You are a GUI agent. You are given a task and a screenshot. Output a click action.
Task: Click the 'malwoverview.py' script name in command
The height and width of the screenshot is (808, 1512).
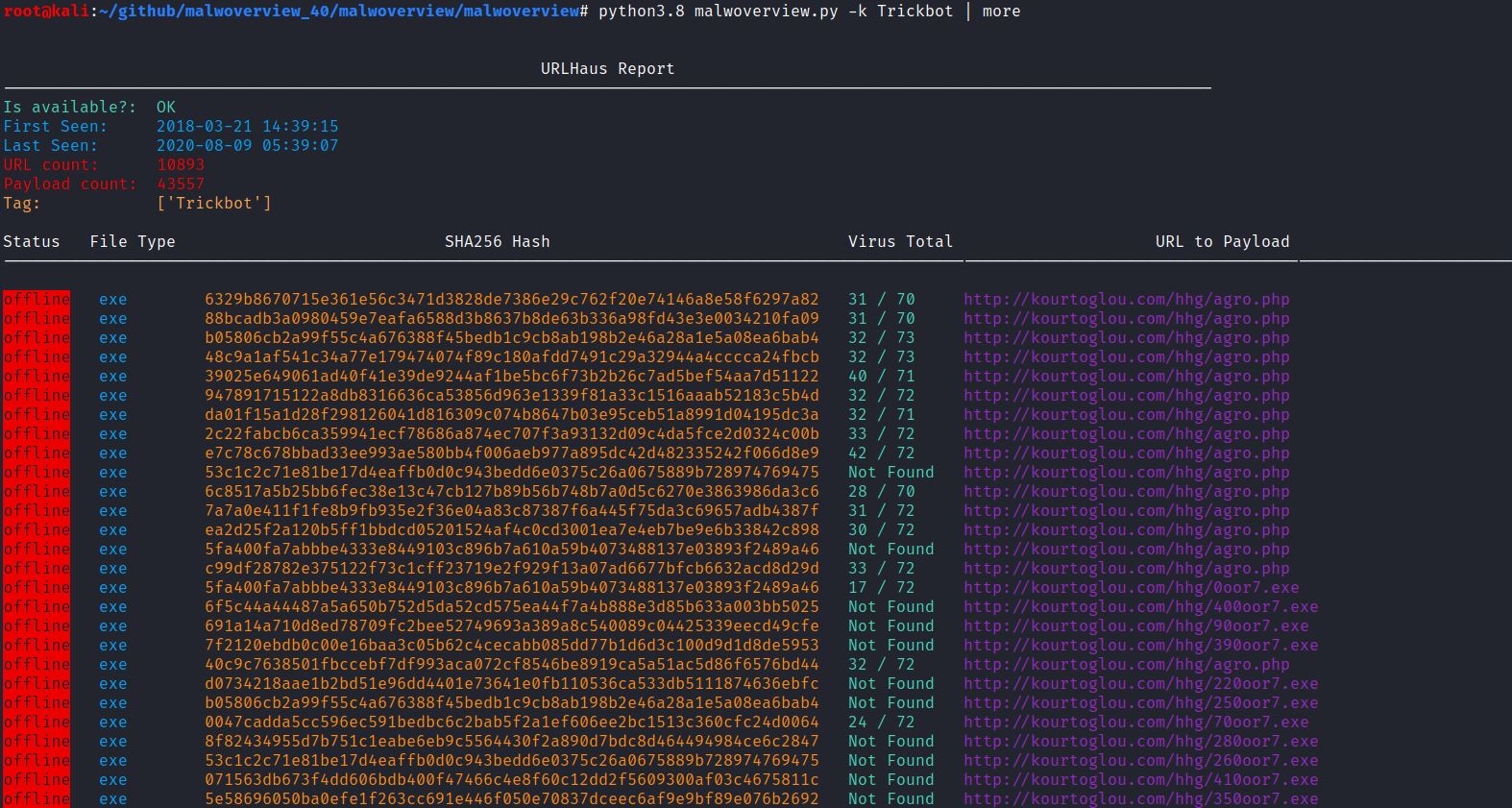tap(766, 12)
